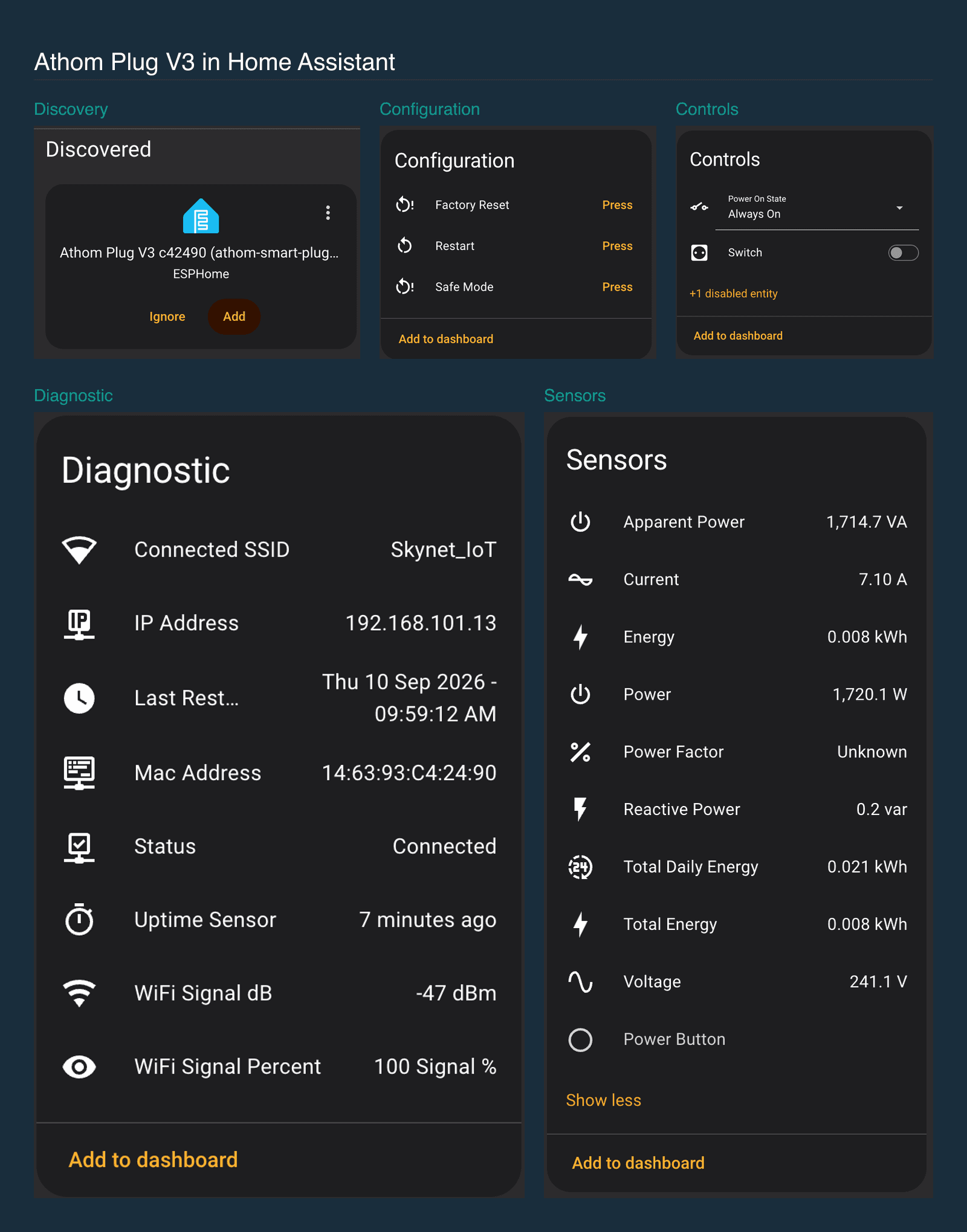Click the Voltage sine wave icon

580,982
